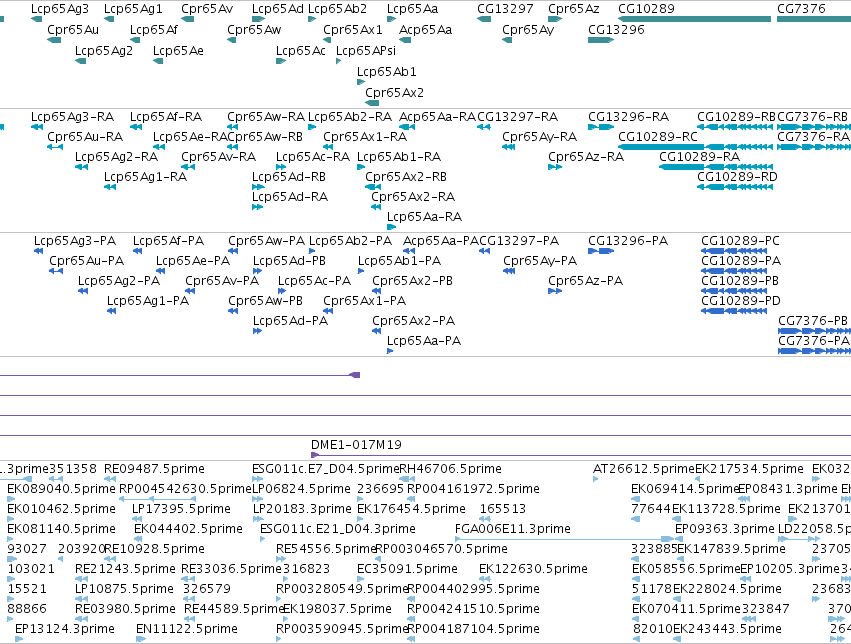Select EST FGA006E11.3prime
851x644 pixels.
[513, 530]
